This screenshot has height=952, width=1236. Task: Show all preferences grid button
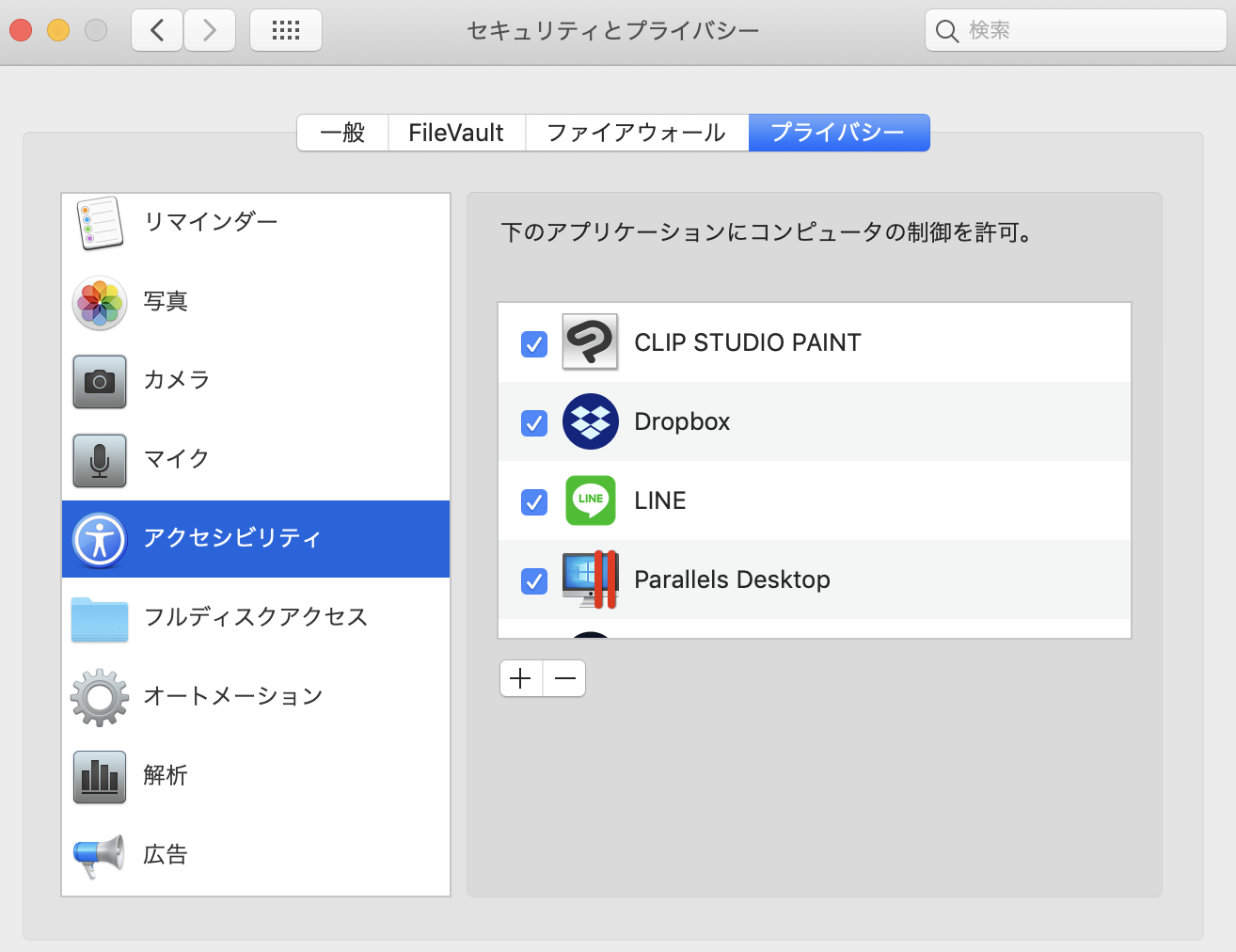click(286, 31)
